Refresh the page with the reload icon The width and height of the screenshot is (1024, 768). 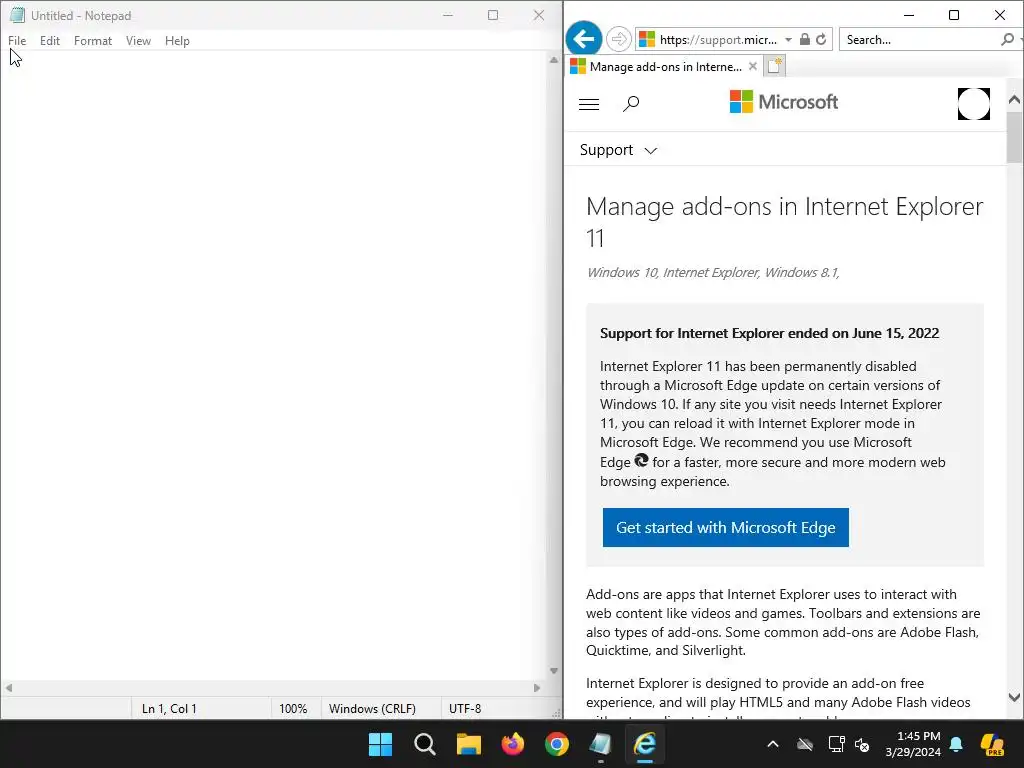(x=822, y=39)
